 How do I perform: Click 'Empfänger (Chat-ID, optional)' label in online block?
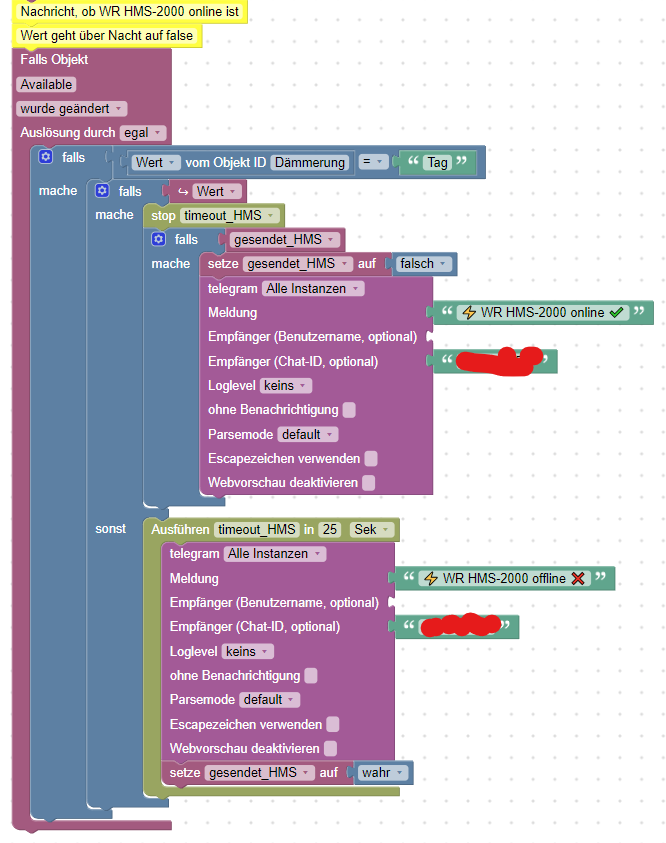tap(293, 361)
